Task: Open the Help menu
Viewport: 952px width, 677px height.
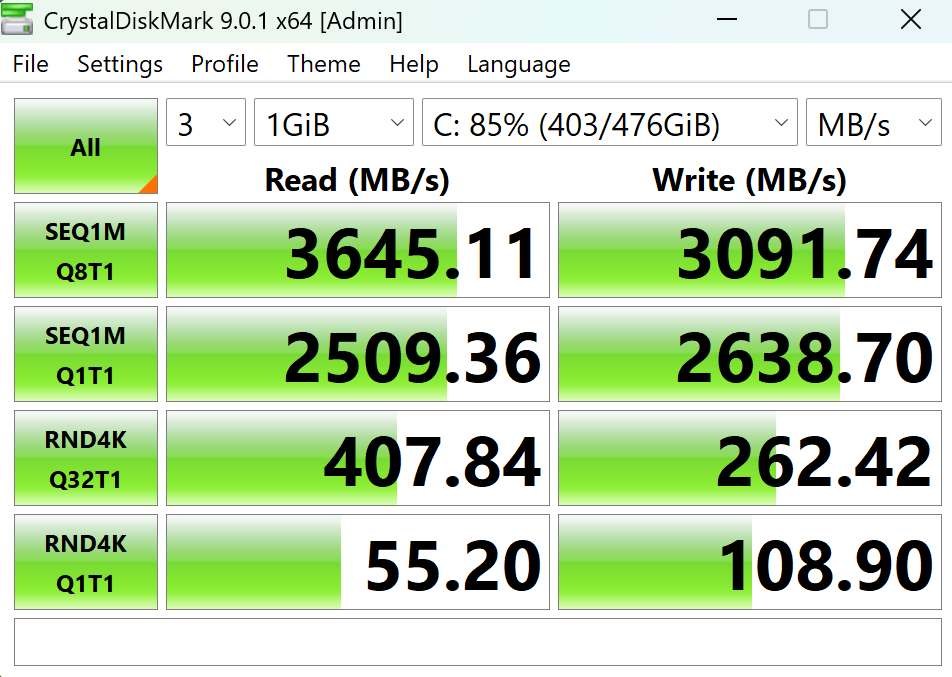Action: click(x=413, y=64)
